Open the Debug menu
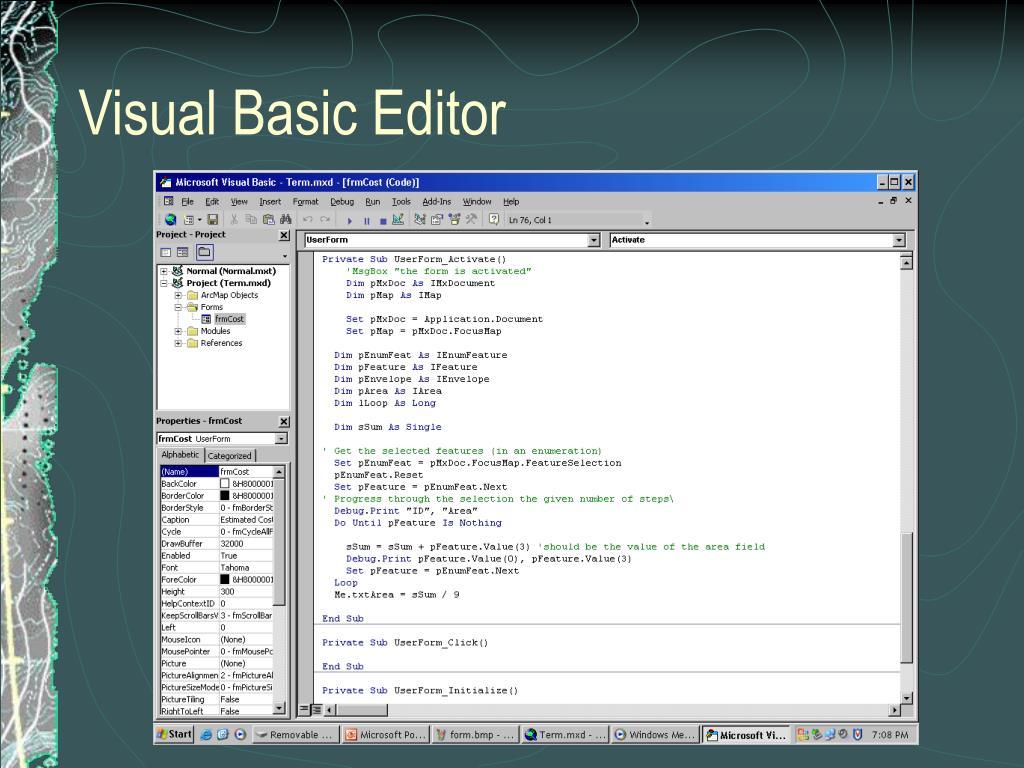1024x768 pixels. (342, 202)
